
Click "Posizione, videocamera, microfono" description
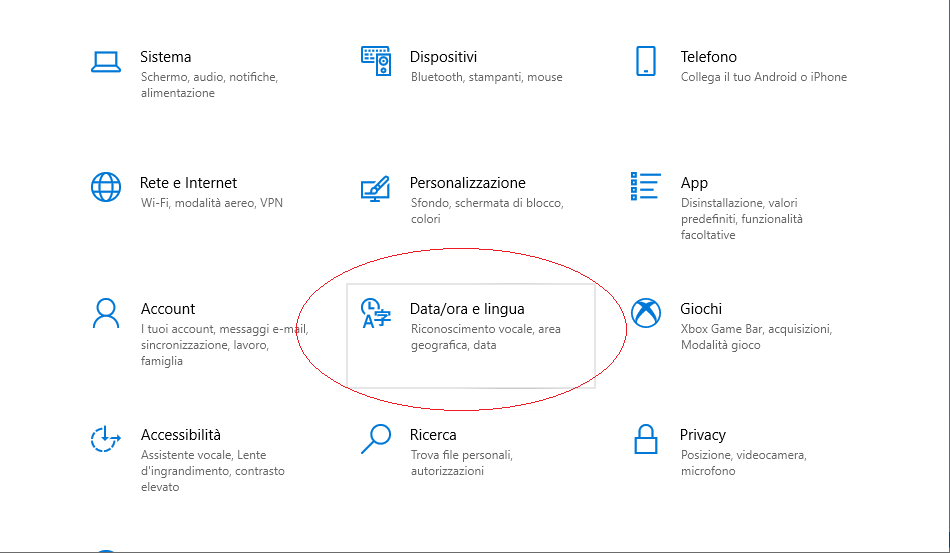tap(743, 463)
